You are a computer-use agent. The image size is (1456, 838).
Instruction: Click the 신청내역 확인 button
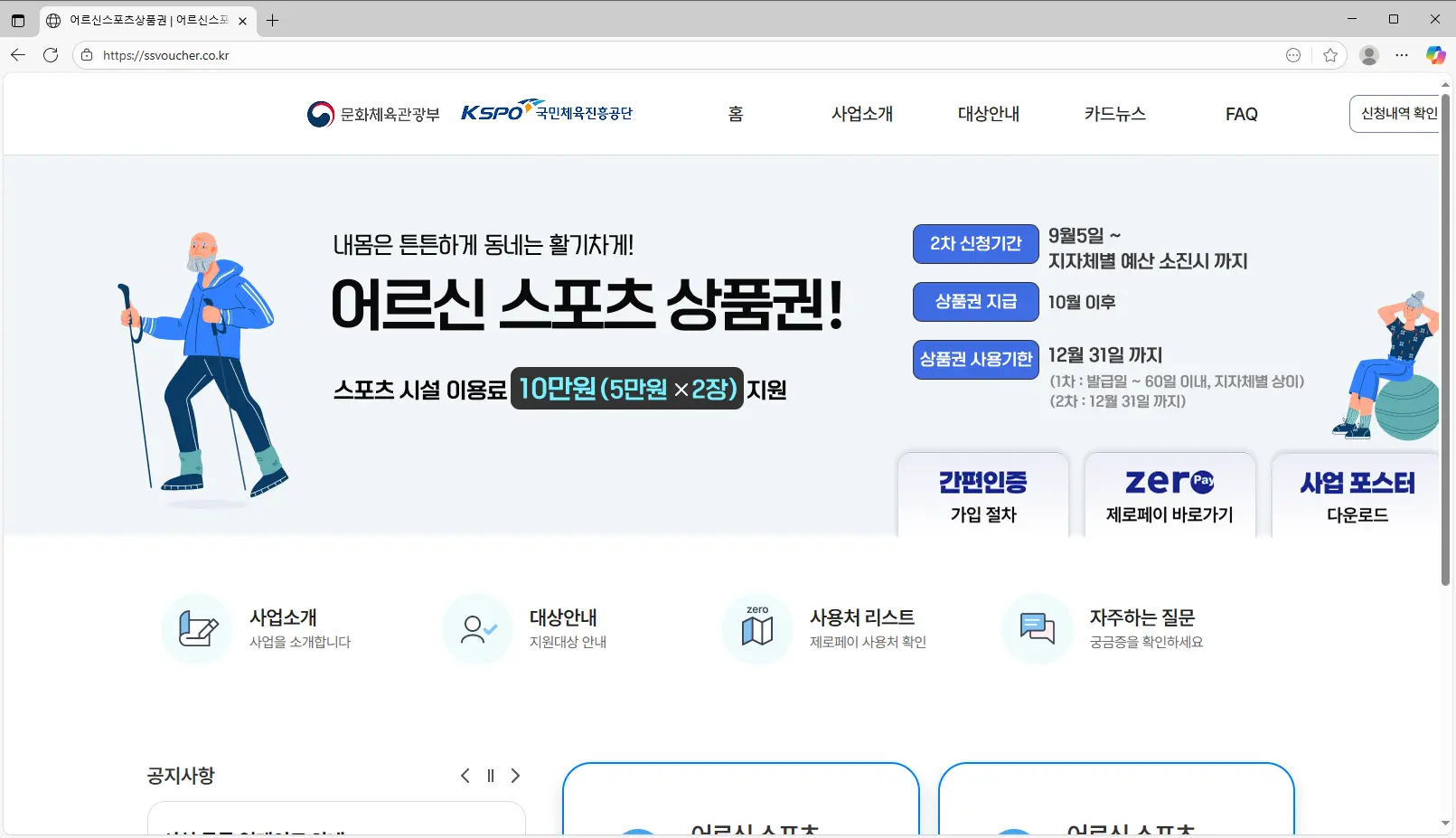click(x=1396, y=114)
